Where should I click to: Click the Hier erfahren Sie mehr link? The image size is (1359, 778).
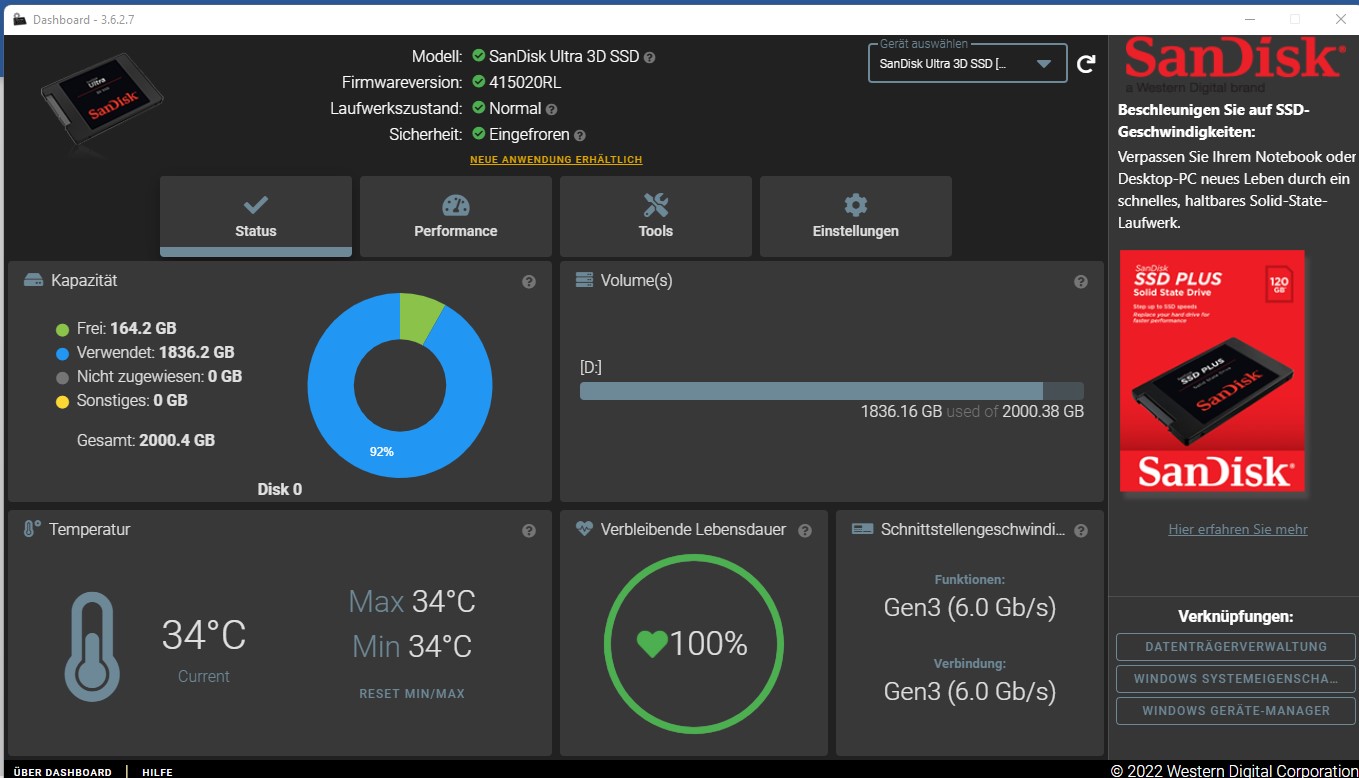tap(1238, 529)
